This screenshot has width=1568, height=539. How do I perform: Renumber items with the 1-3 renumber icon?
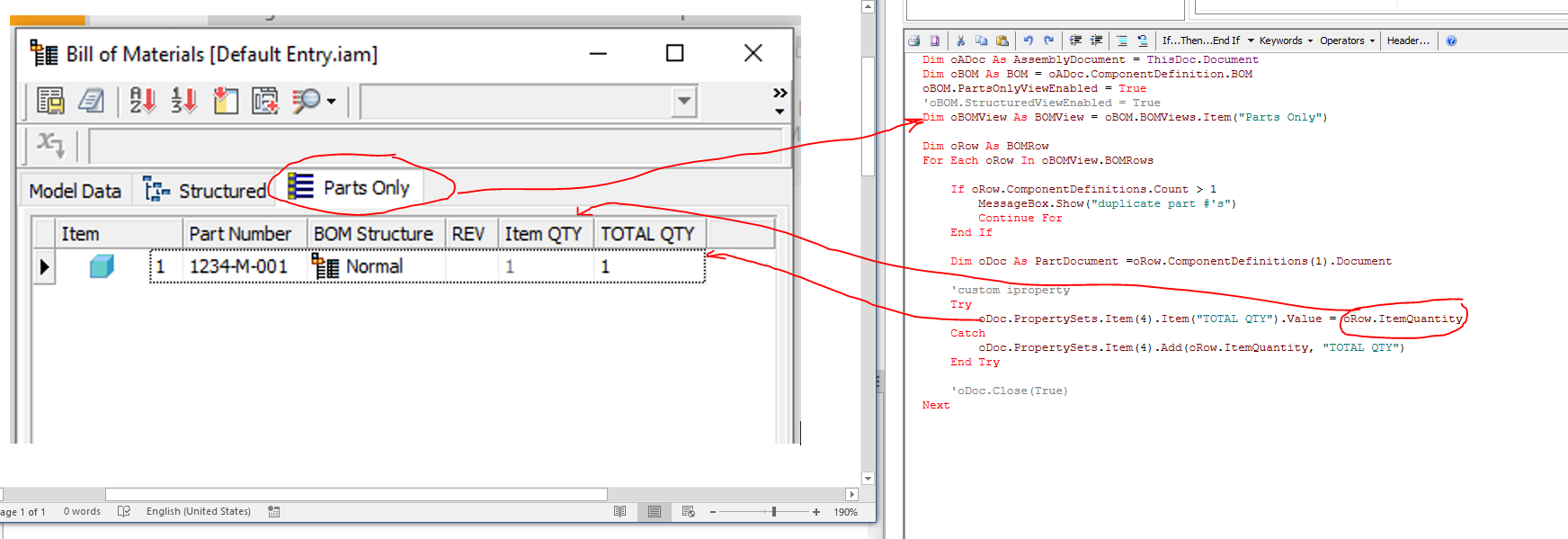[x=184, y=101]
